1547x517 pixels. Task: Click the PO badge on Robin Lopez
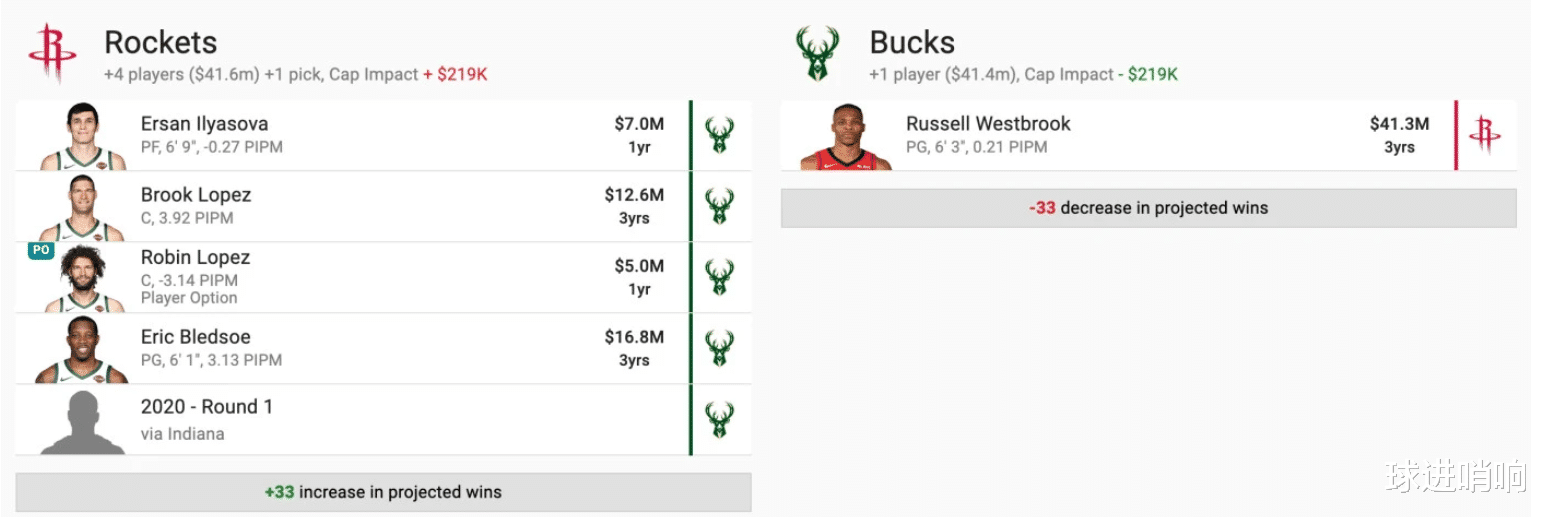pyautogui.click(x=41, y=251)
